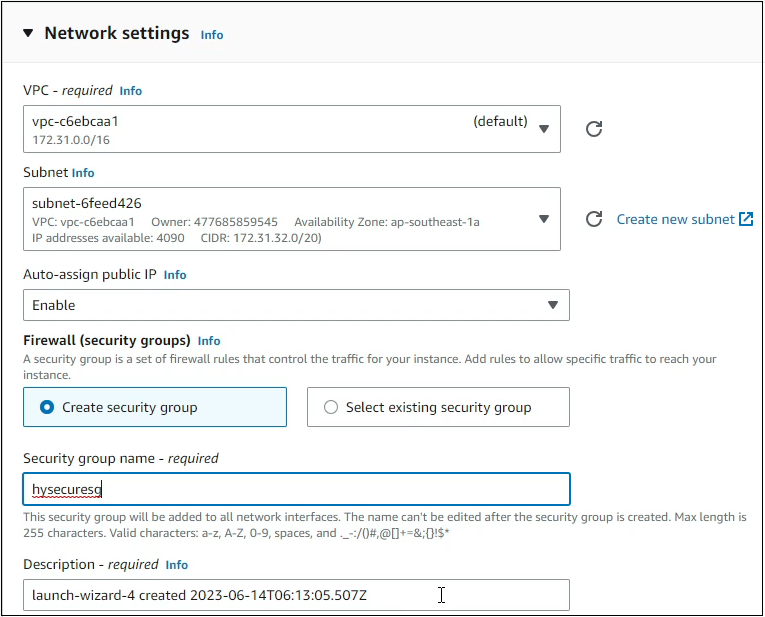Click the Info link next to Subnet
Screen dimensions: 765x617
(83, 173)
